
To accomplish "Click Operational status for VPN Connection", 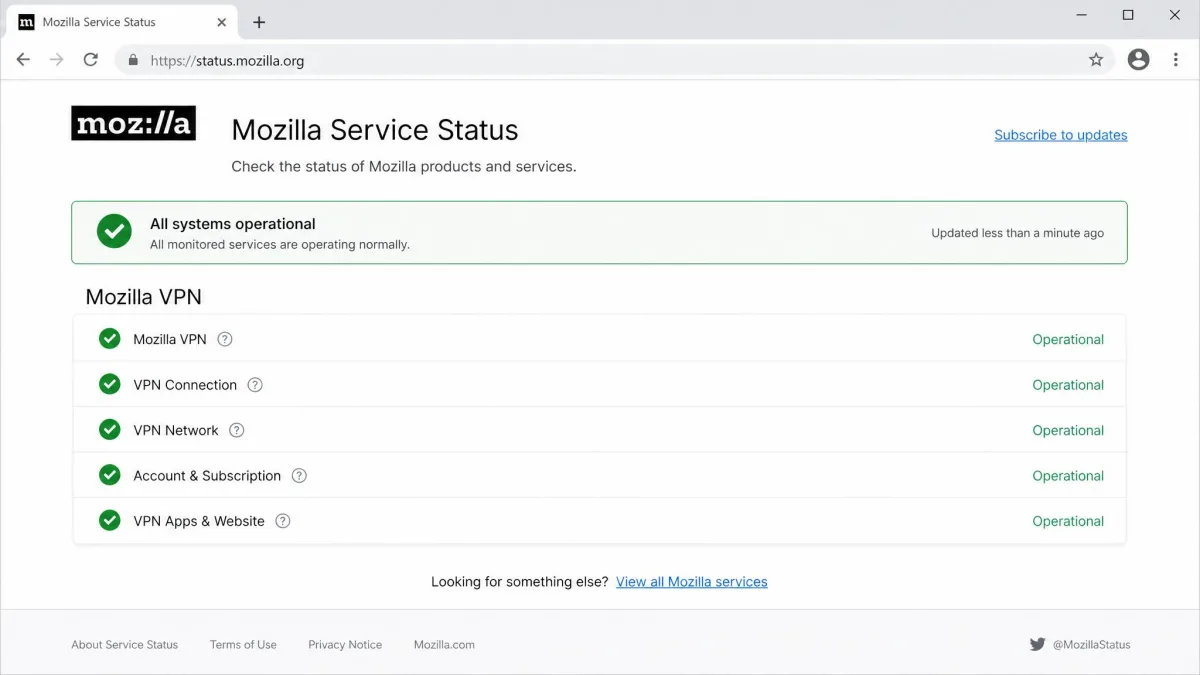I will (x=1068, y=385).
